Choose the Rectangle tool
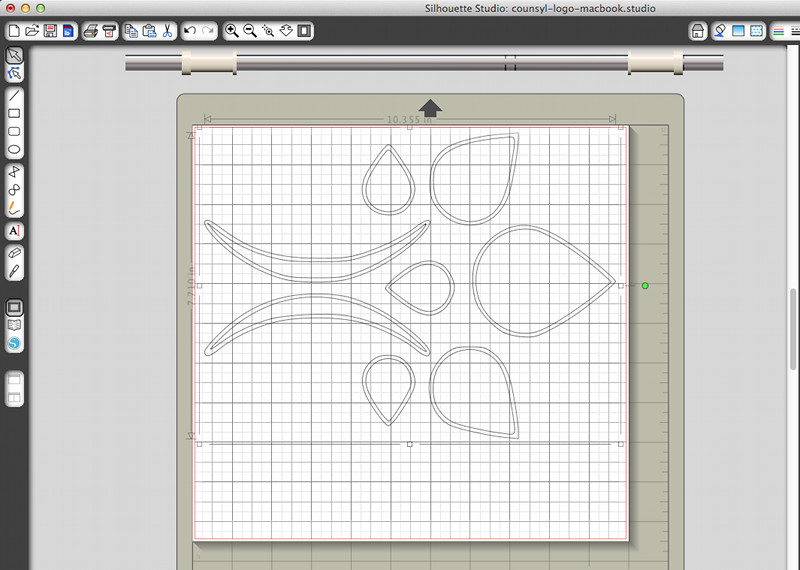The height and width of the screenshot is (570, 800). click(x=14, y=113)
